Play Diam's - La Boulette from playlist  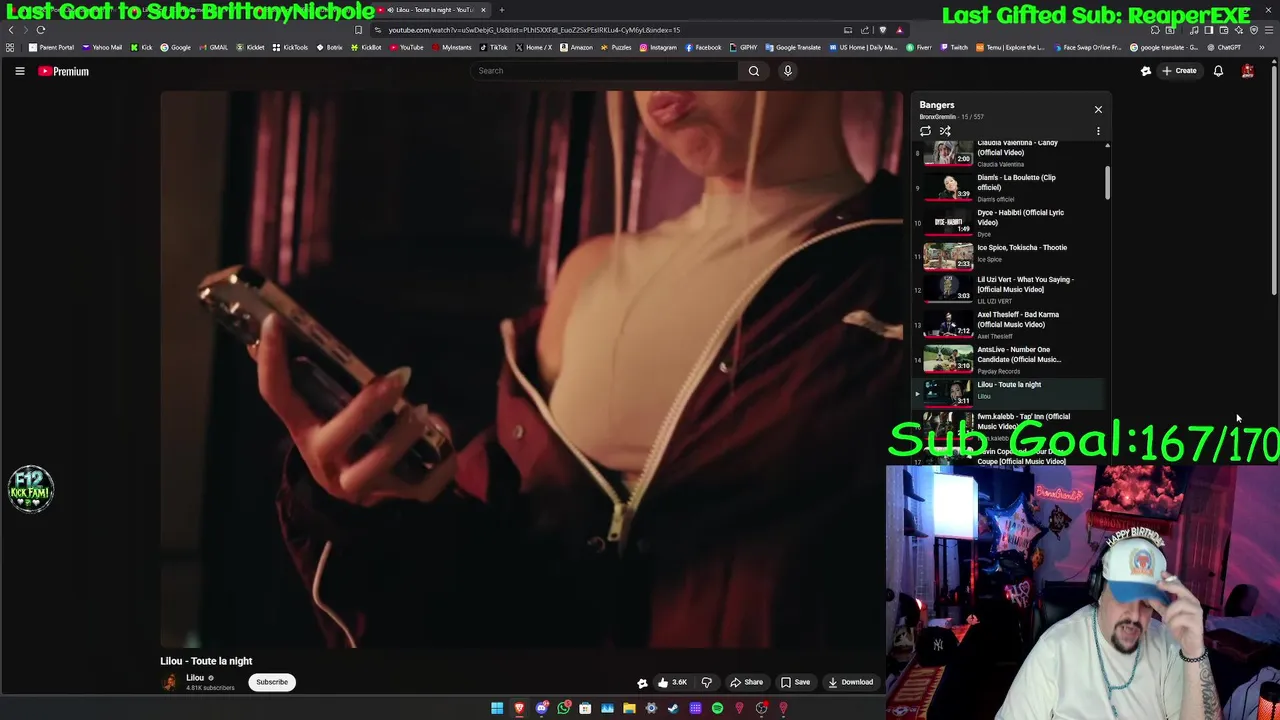1008,187
